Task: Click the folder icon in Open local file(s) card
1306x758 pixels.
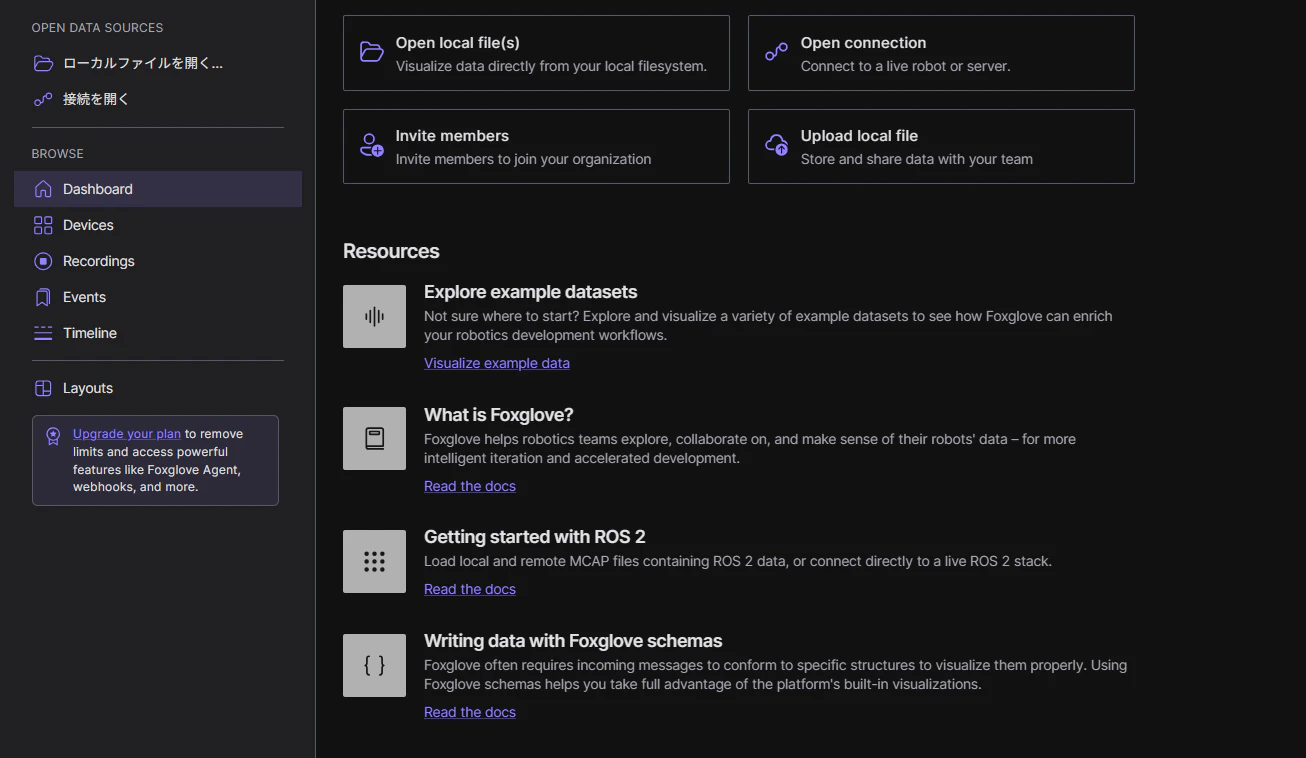Action: pyautogui.click(x=372, y=52)
